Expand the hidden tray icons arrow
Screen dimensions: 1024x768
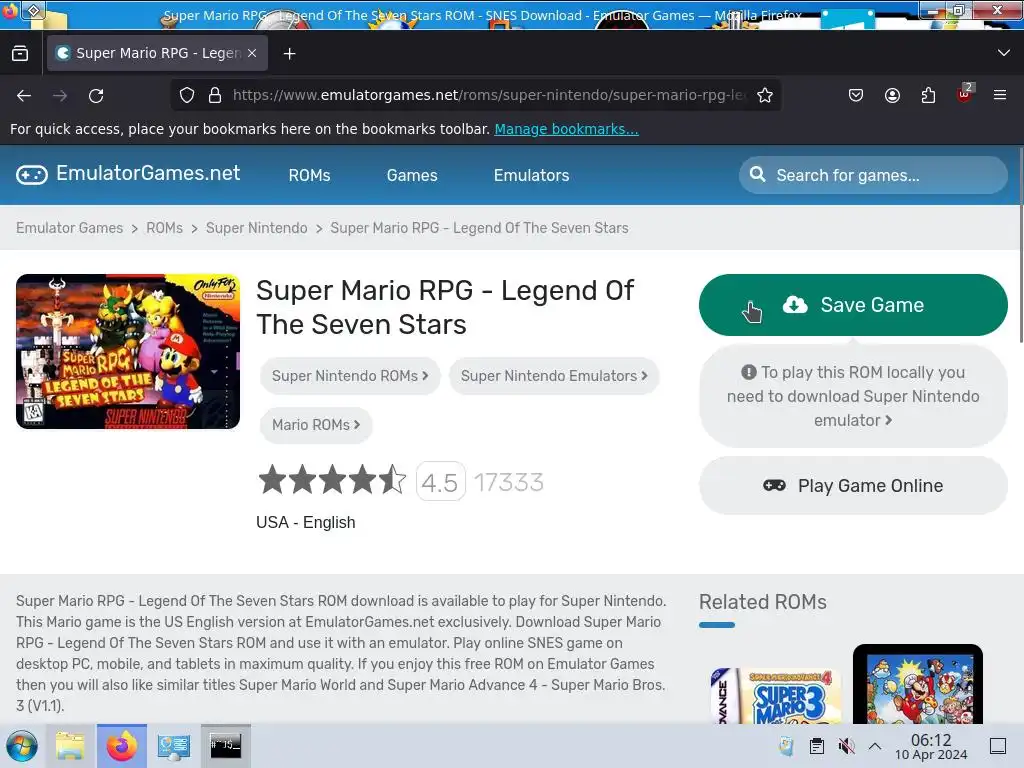point(875,746)
